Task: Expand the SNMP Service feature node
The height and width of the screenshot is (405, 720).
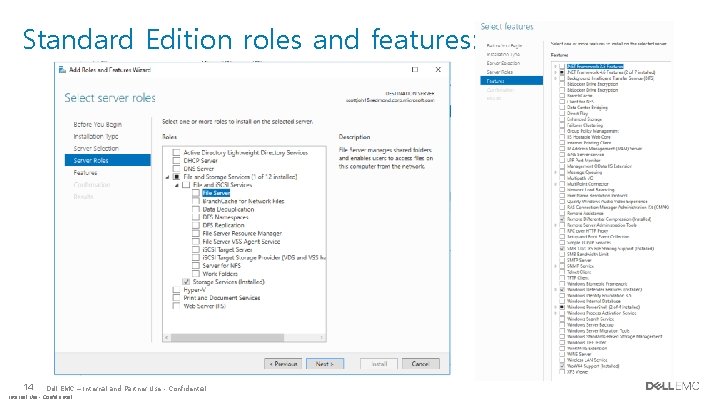Action: coord(555,266)
